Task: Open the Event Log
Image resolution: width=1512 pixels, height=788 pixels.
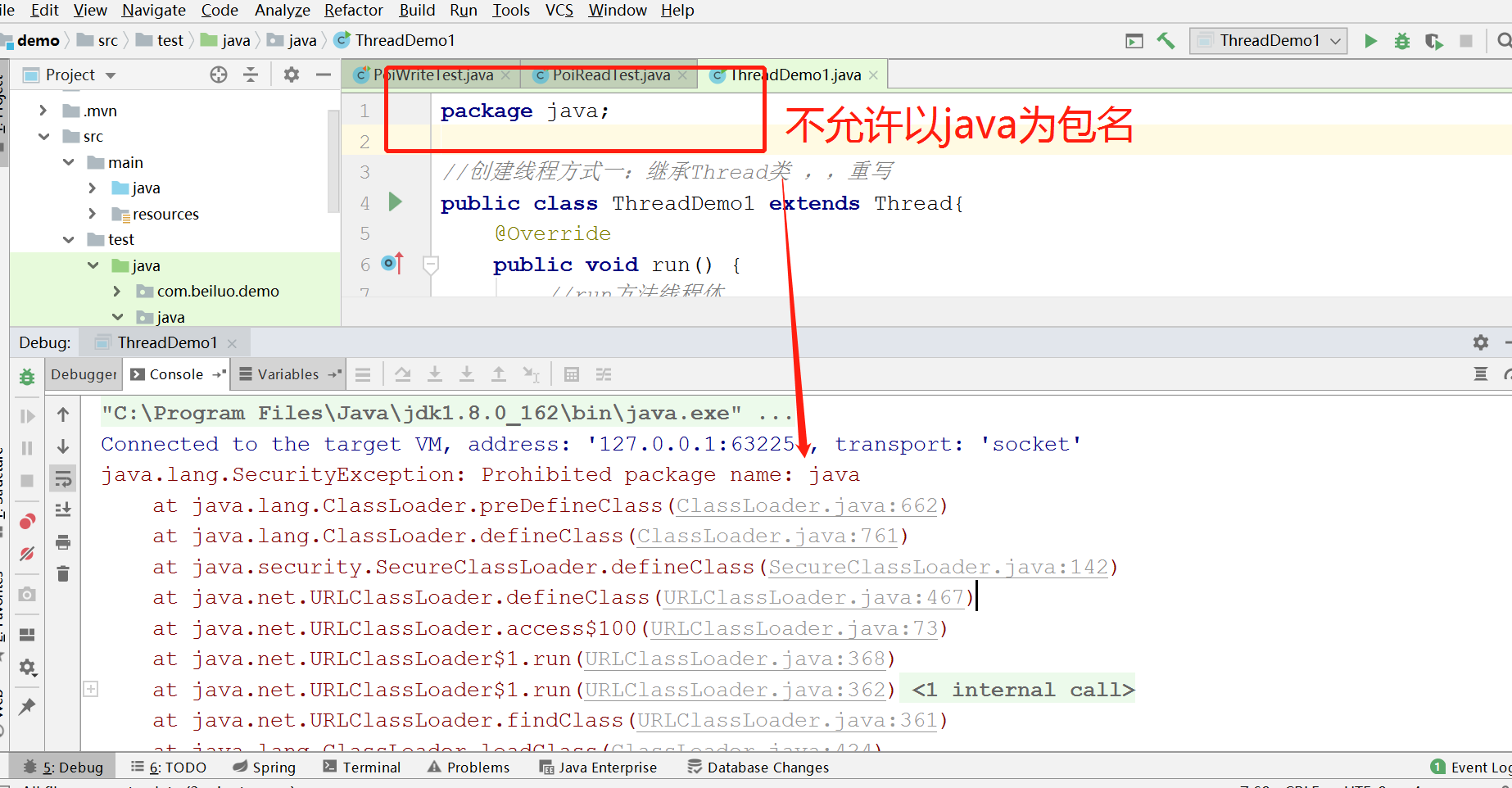Action: tap(1471, 768)
